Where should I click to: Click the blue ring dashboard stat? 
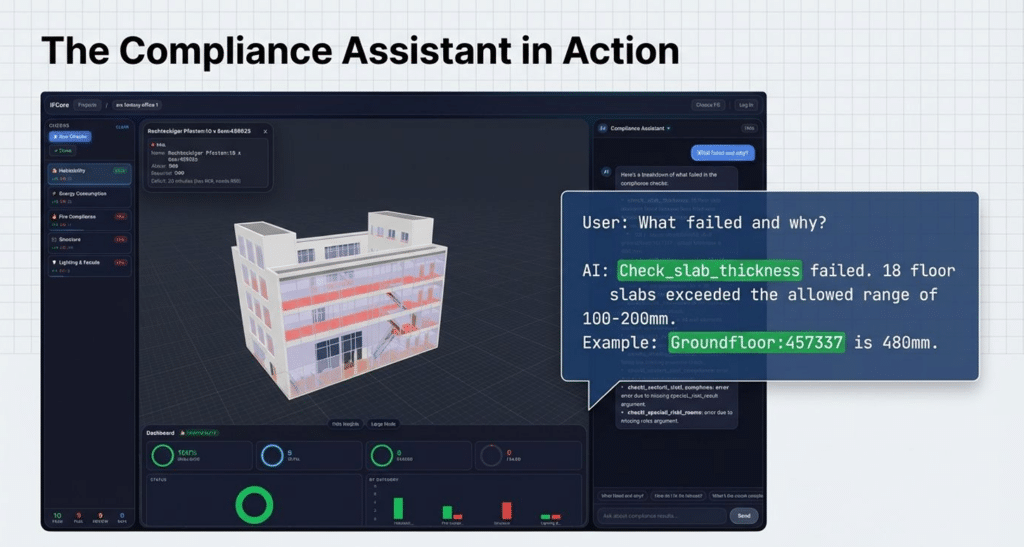pos(272,456)
